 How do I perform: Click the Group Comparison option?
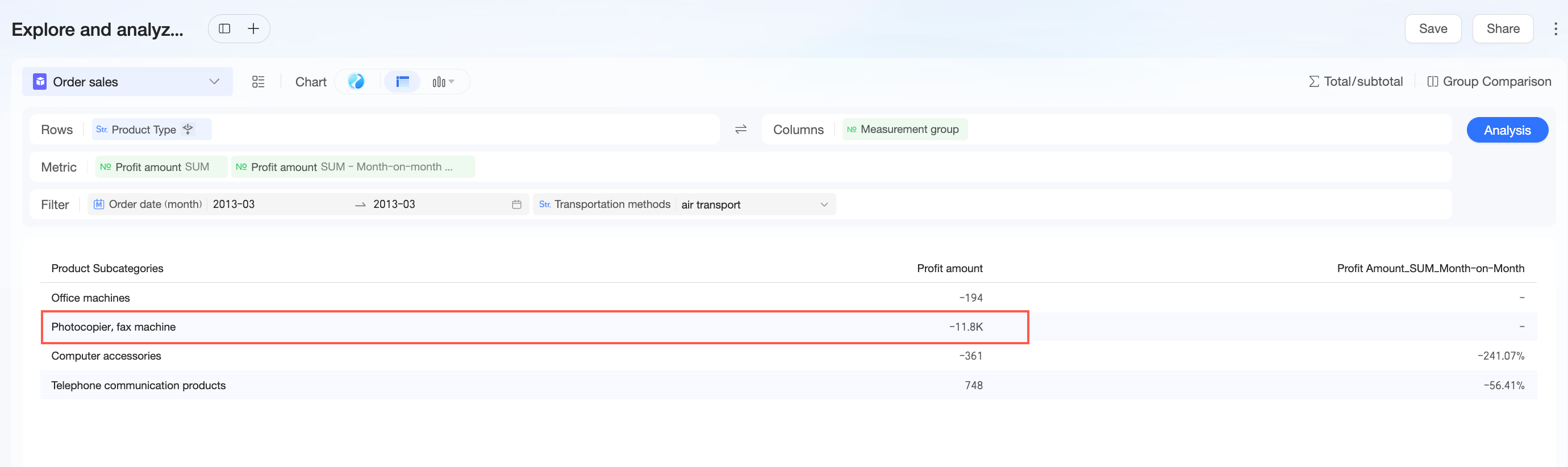[x=1489, y=82]
